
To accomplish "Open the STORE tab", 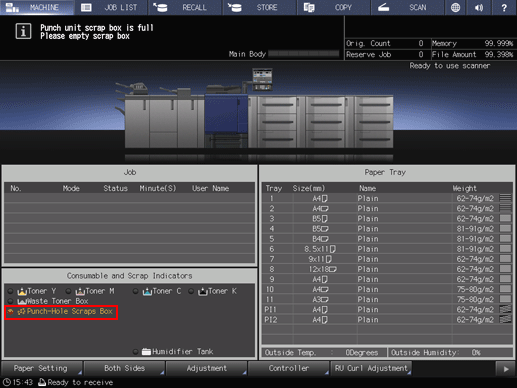I will [x=259, y=7].
